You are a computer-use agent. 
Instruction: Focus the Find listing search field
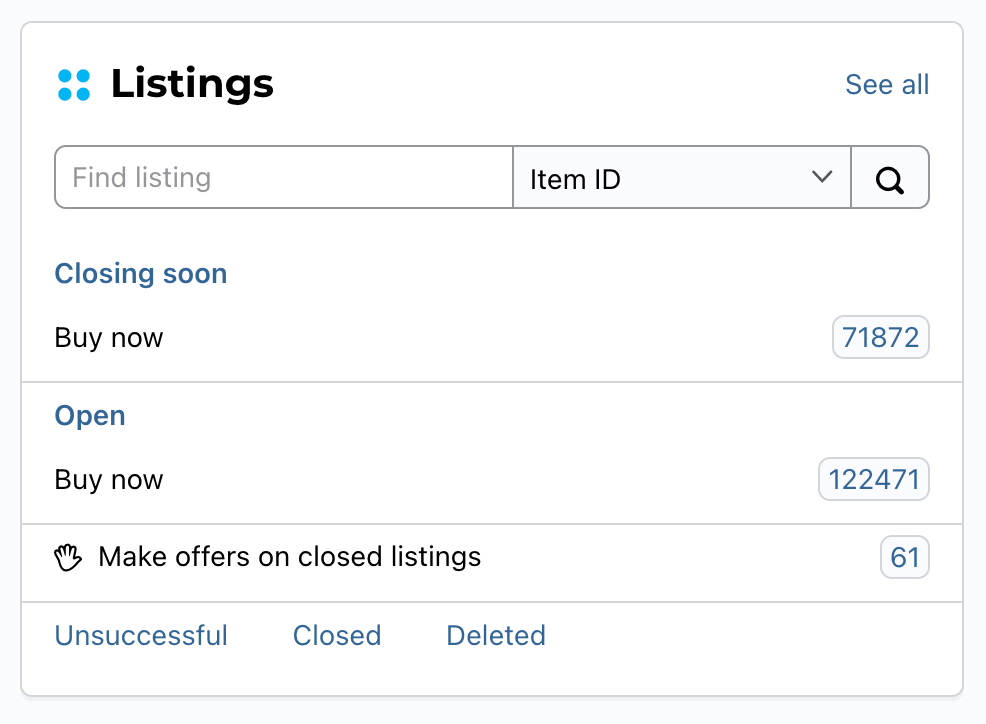click(284, 177)
